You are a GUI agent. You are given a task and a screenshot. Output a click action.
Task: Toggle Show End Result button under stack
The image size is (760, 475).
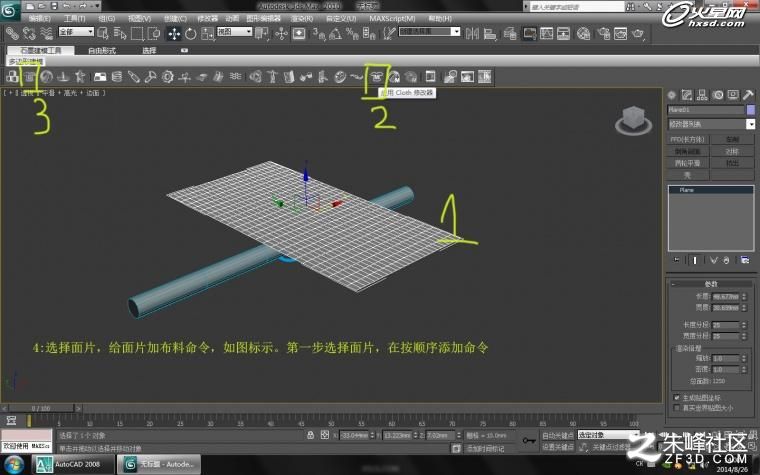pyautogui.click(x=695, y=260)
